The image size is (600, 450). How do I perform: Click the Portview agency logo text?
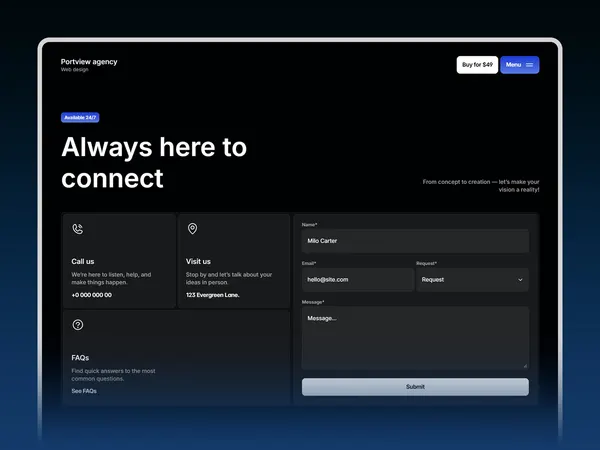(89, 62)
